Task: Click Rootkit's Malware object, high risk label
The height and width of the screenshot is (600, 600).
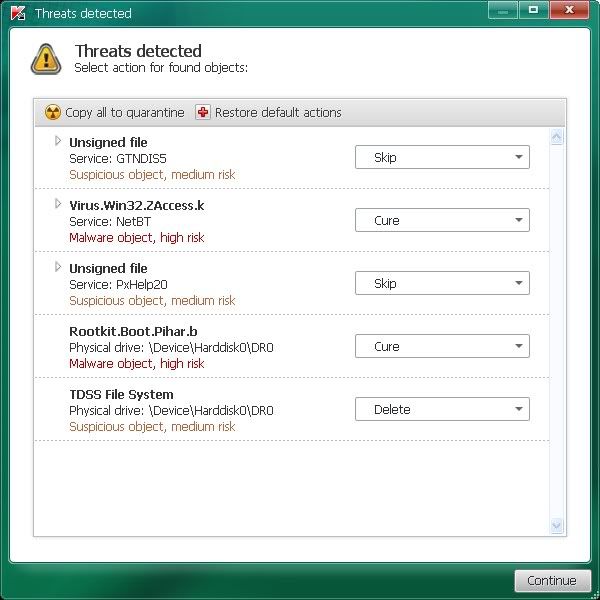Action: point(137,364)
